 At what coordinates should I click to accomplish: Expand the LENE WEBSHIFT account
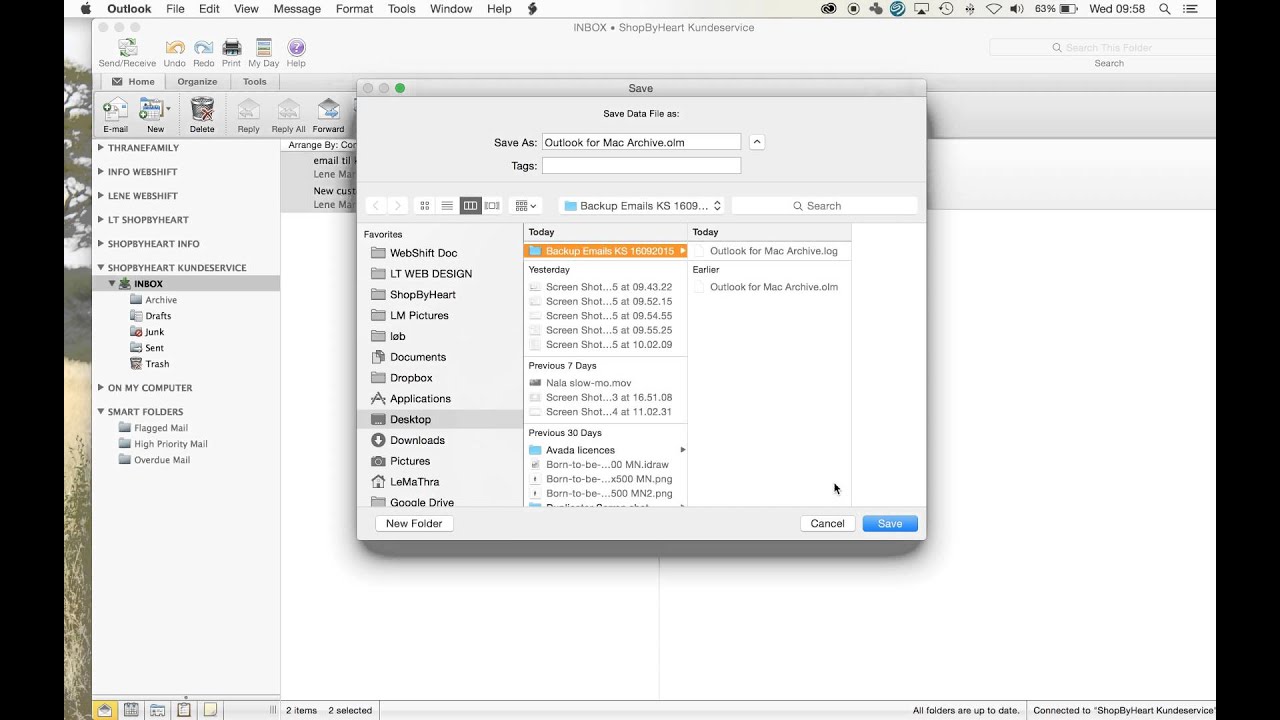[100, 195]
